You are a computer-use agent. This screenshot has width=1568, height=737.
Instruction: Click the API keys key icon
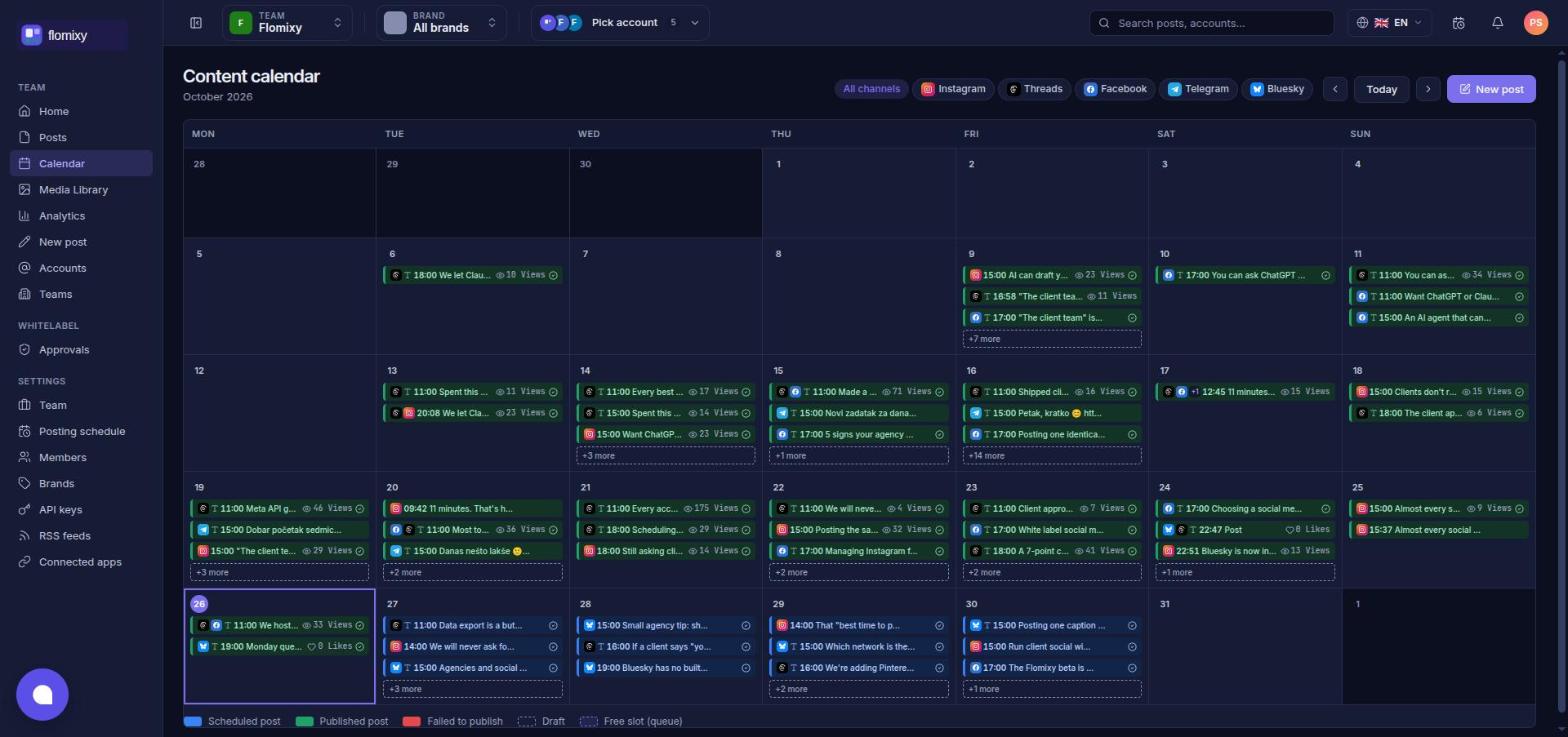click(25, 510)
